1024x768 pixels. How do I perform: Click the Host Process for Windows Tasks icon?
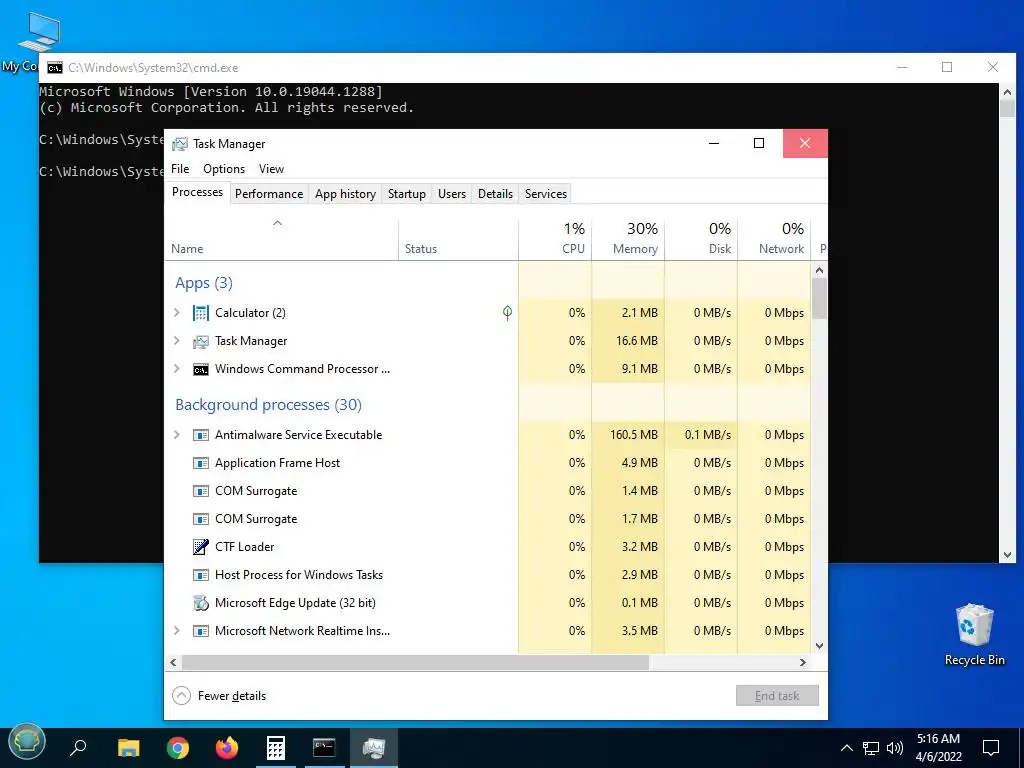[200, 575]
